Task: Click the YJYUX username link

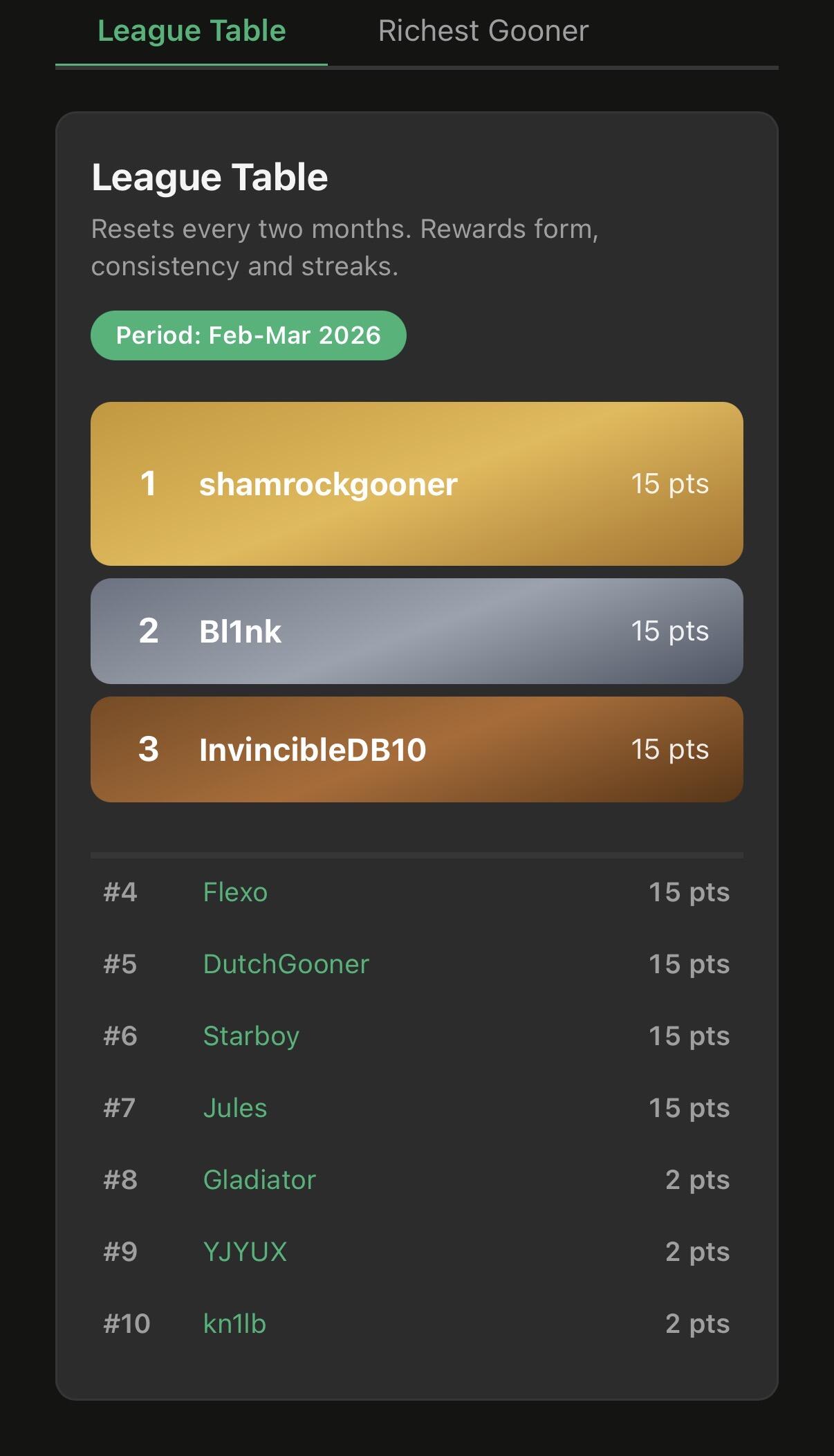Action: click(x=245, y=1252)
